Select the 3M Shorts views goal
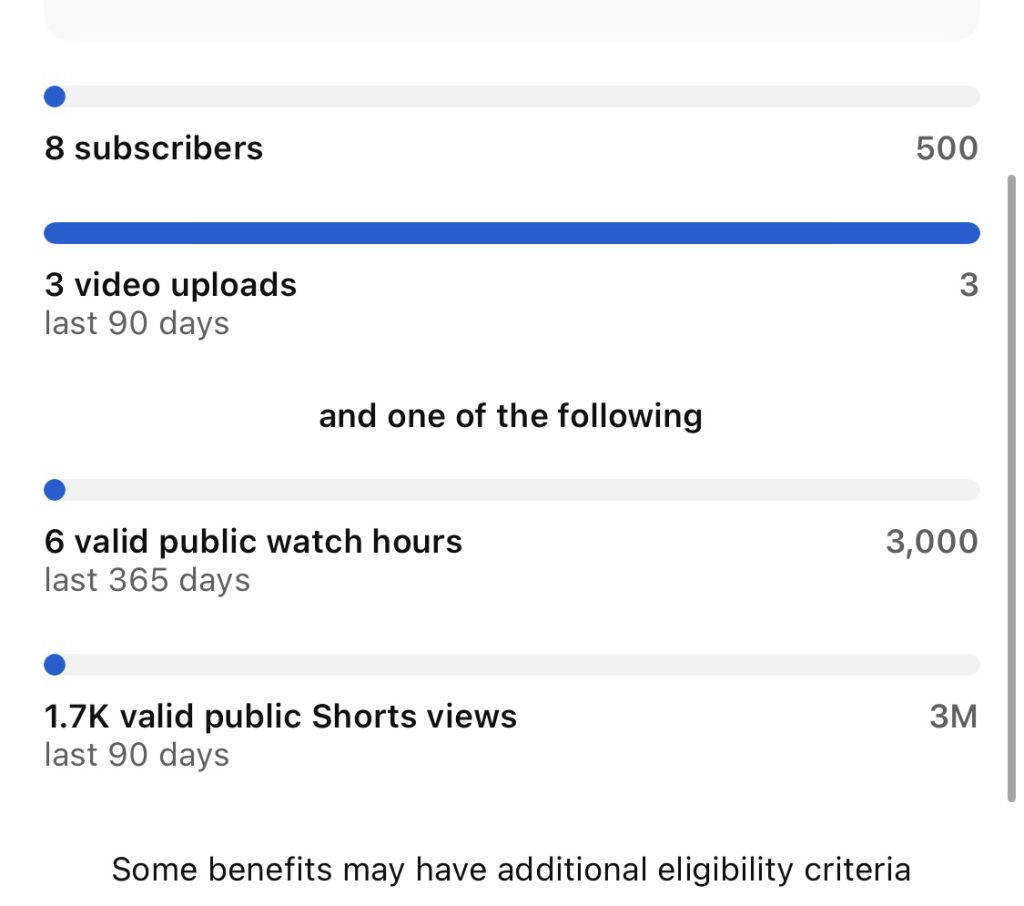1024x906 pixels. point(953,717)
